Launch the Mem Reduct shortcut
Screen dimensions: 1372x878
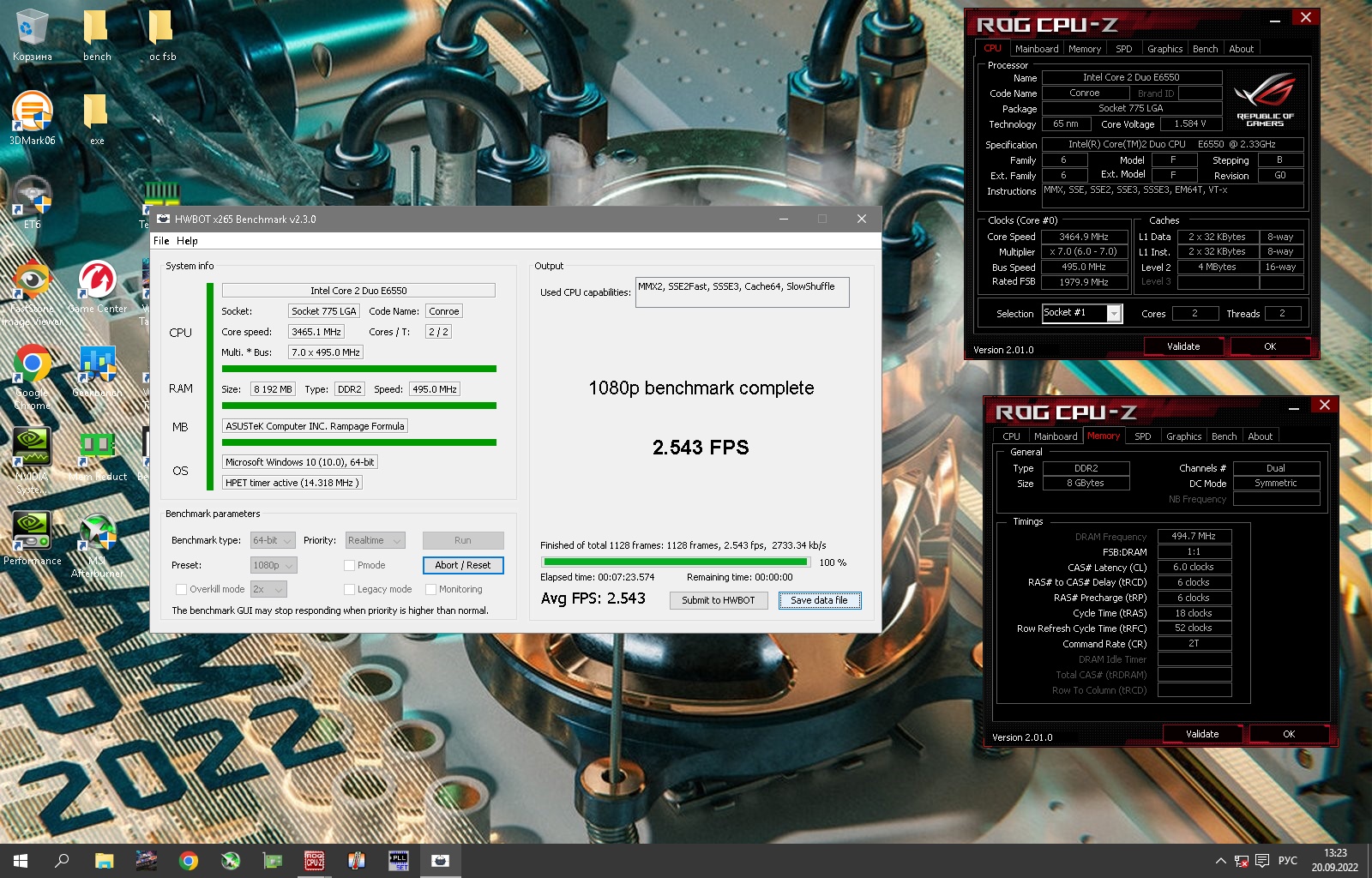click(x=97, y=455)
